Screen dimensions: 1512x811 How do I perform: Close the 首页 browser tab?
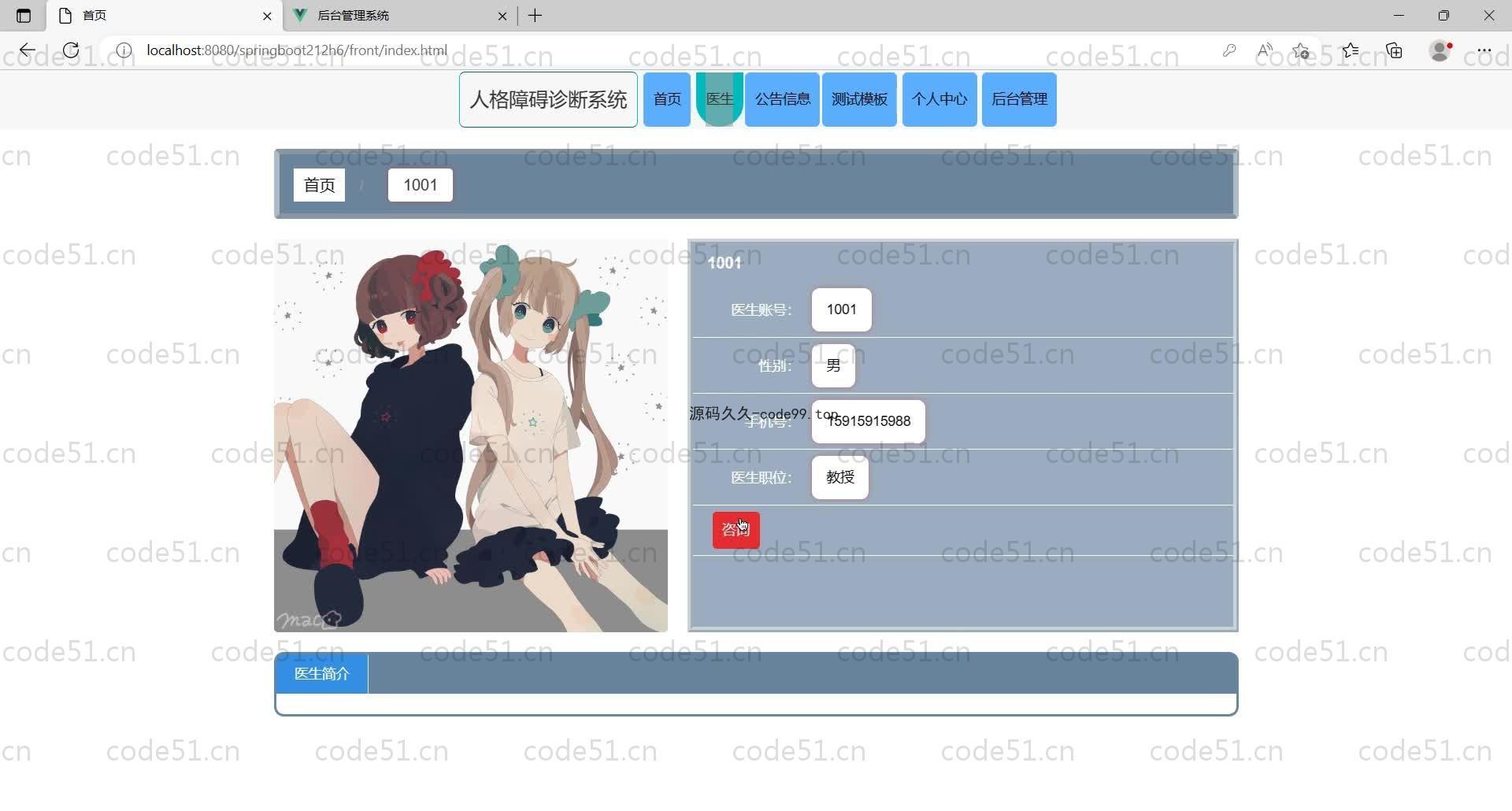(x=267, y=16)
